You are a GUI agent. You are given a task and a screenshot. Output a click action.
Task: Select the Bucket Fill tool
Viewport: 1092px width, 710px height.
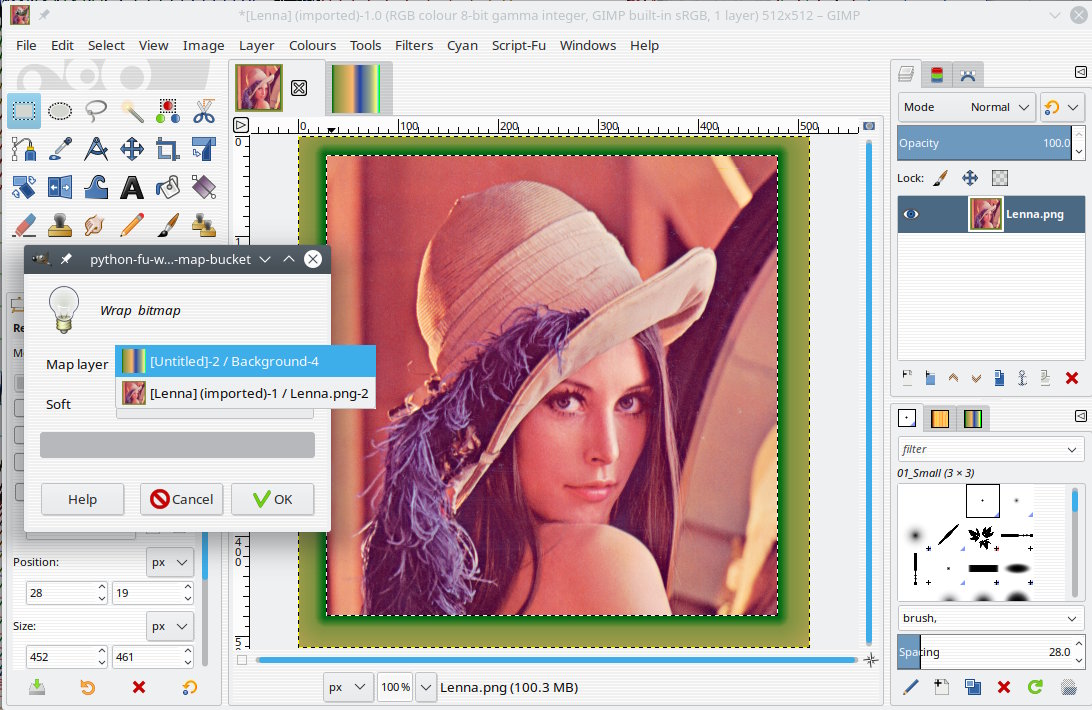pos(168,187)
